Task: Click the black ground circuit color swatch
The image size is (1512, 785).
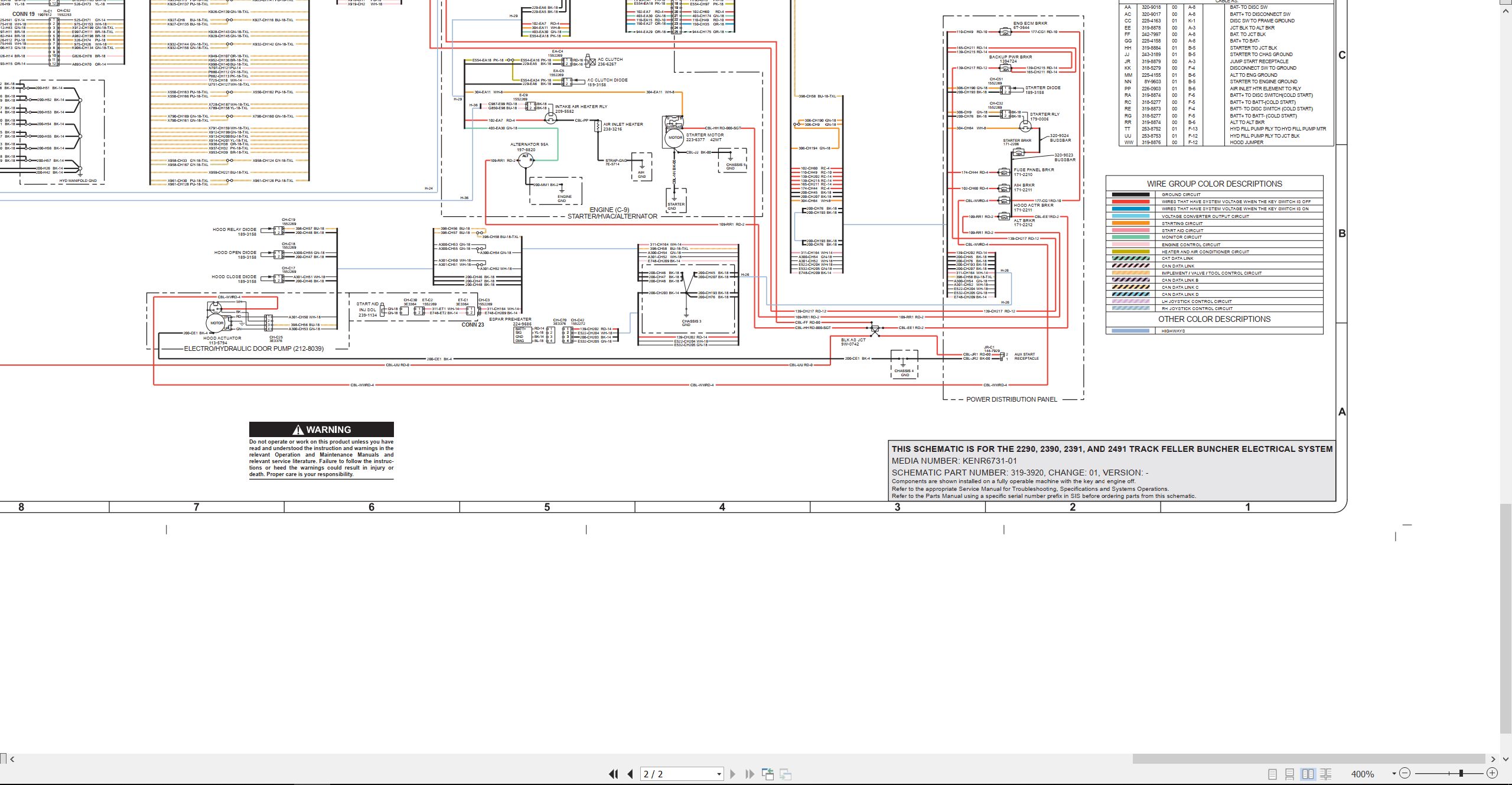Action: (1130, 194)
